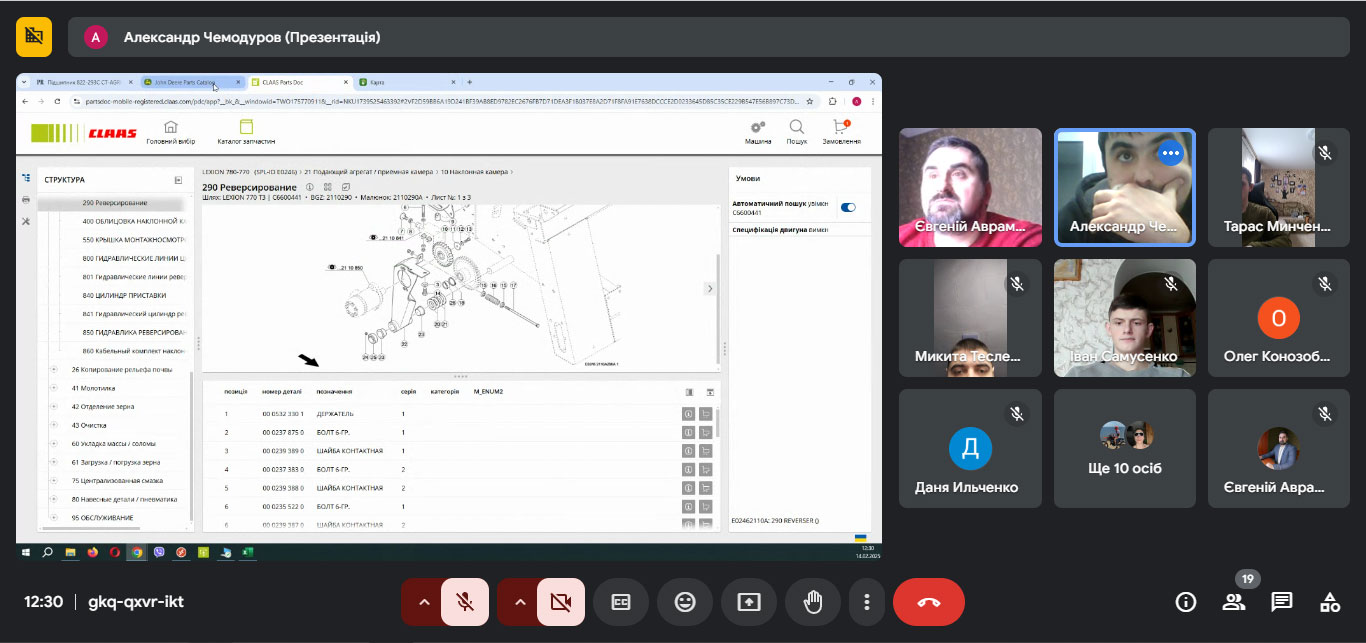Select 840 ЦИЛИНДР ПРИСТАВКИ tree entry

tap(124, 296)
